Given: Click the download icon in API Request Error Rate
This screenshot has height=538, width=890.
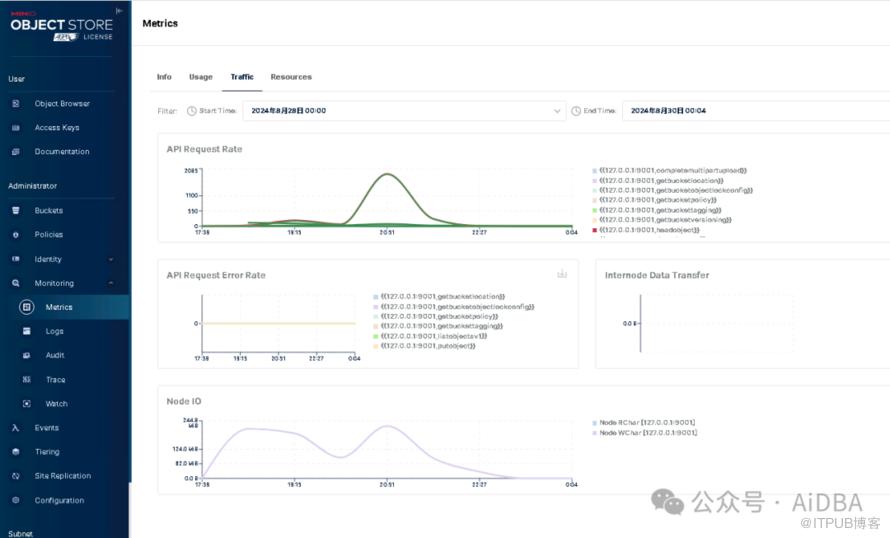Looking at the screenshot, I should [562, 274].
